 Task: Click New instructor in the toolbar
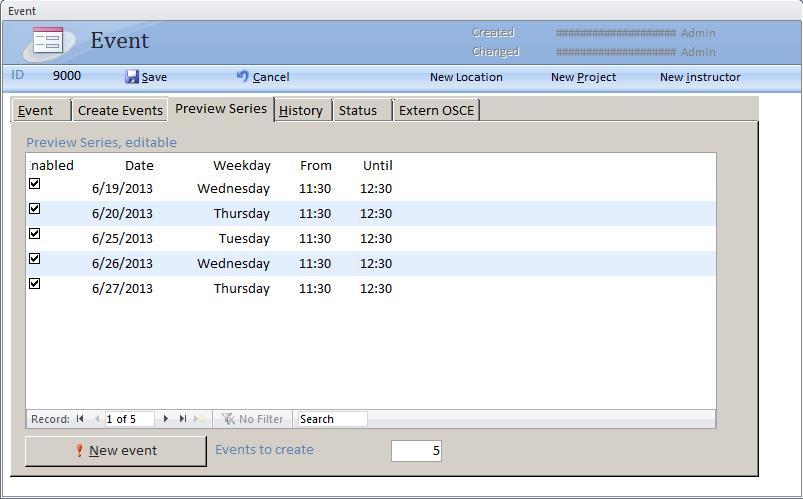point(700,77)
